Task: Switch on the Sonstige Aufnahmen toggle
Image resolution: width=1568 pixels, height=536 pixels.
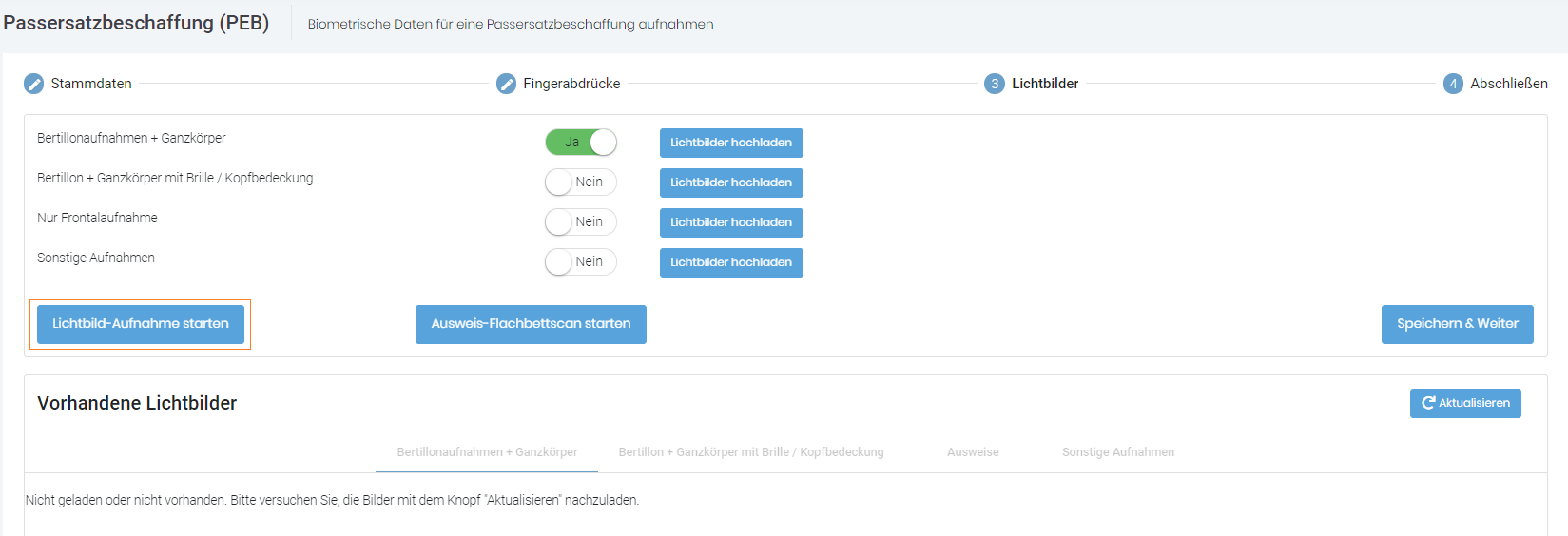Action: 581,262
